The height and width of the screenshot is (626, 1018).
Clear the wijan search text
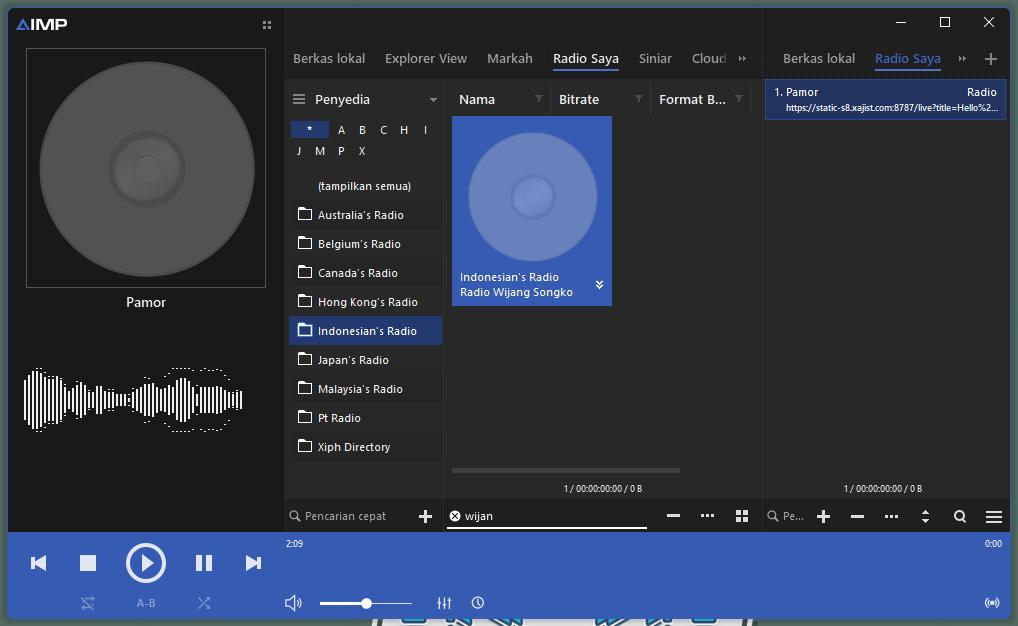pyautogui.click(x=455, y=516)
